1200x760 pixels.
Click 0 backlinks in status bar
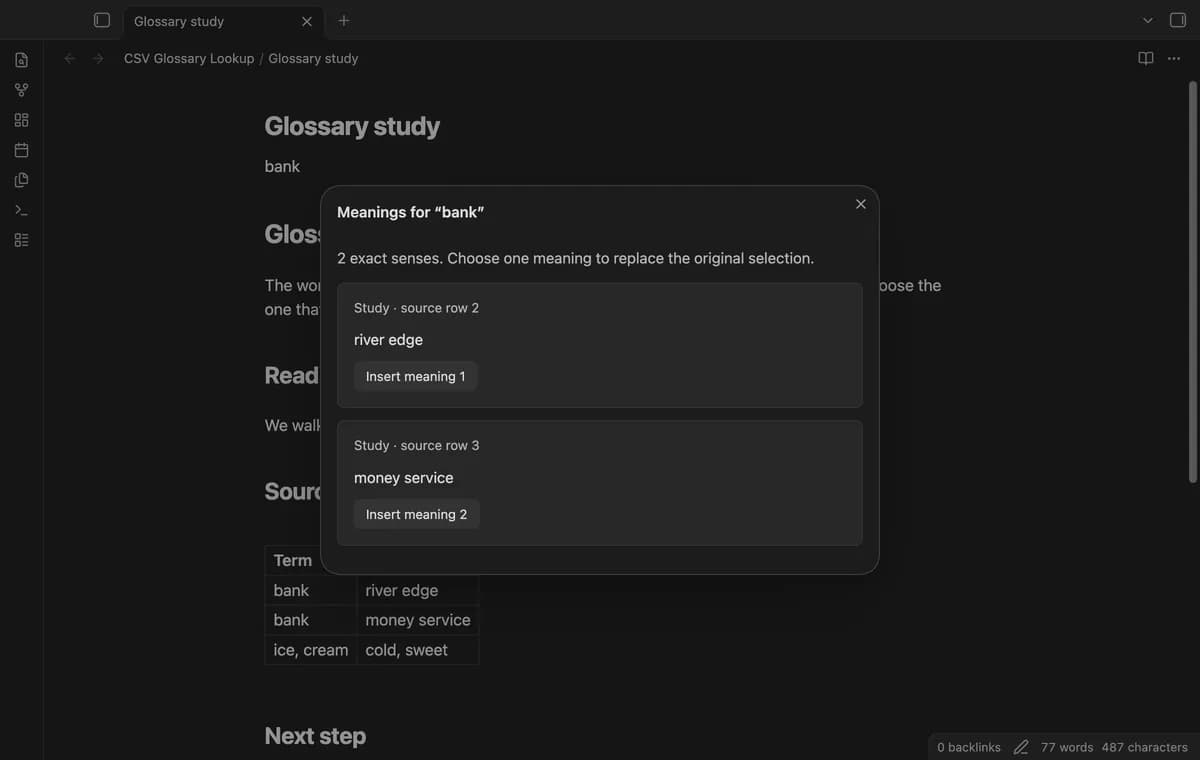coord(969,747)
